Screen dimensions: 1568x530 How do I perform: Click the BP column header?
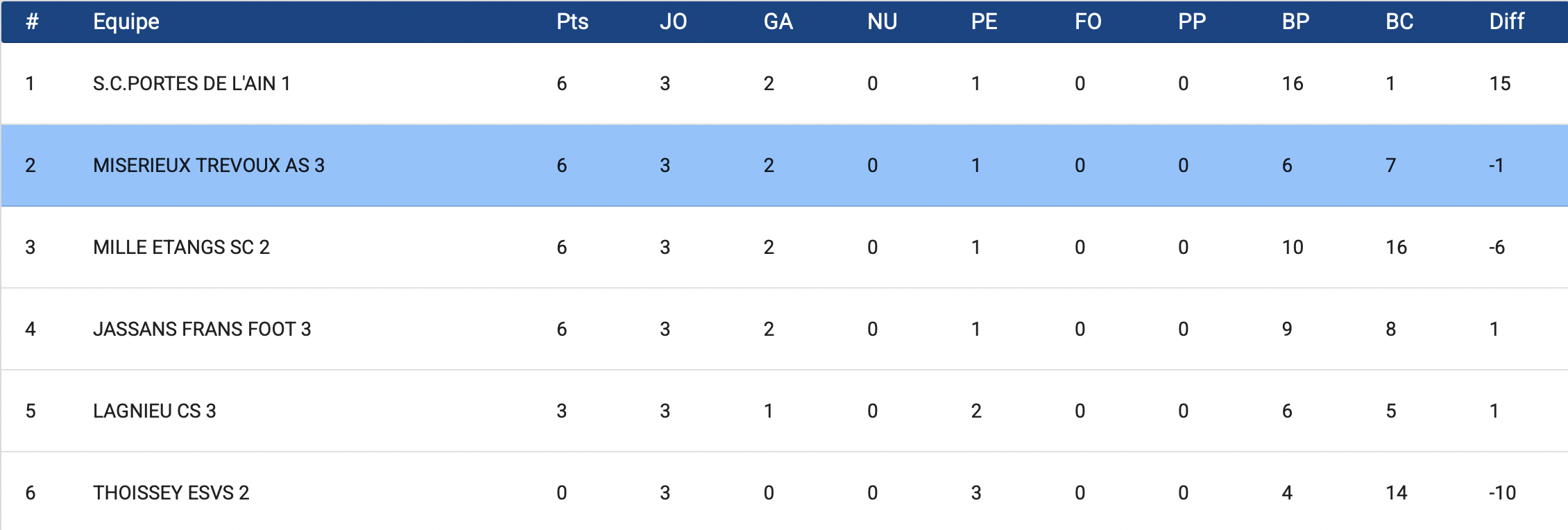(x=1295, y=22)
